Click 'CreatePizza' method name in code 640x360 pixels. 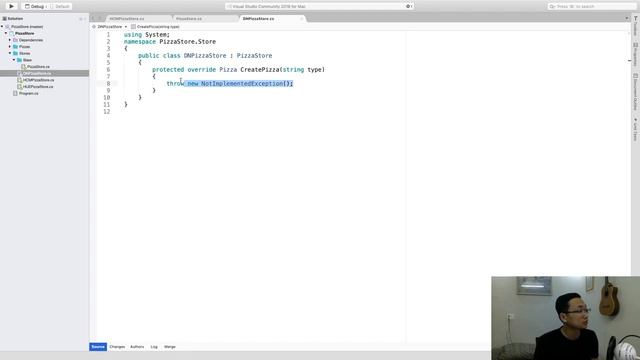coord(260,70)
